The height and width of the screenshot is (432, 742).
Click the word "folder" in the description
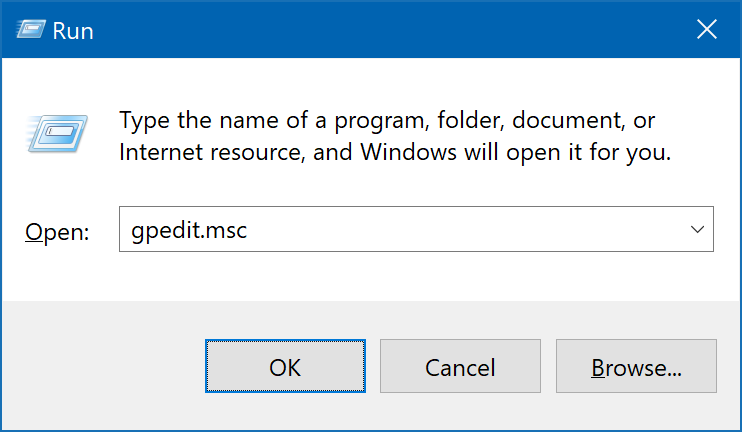point(469,120)
